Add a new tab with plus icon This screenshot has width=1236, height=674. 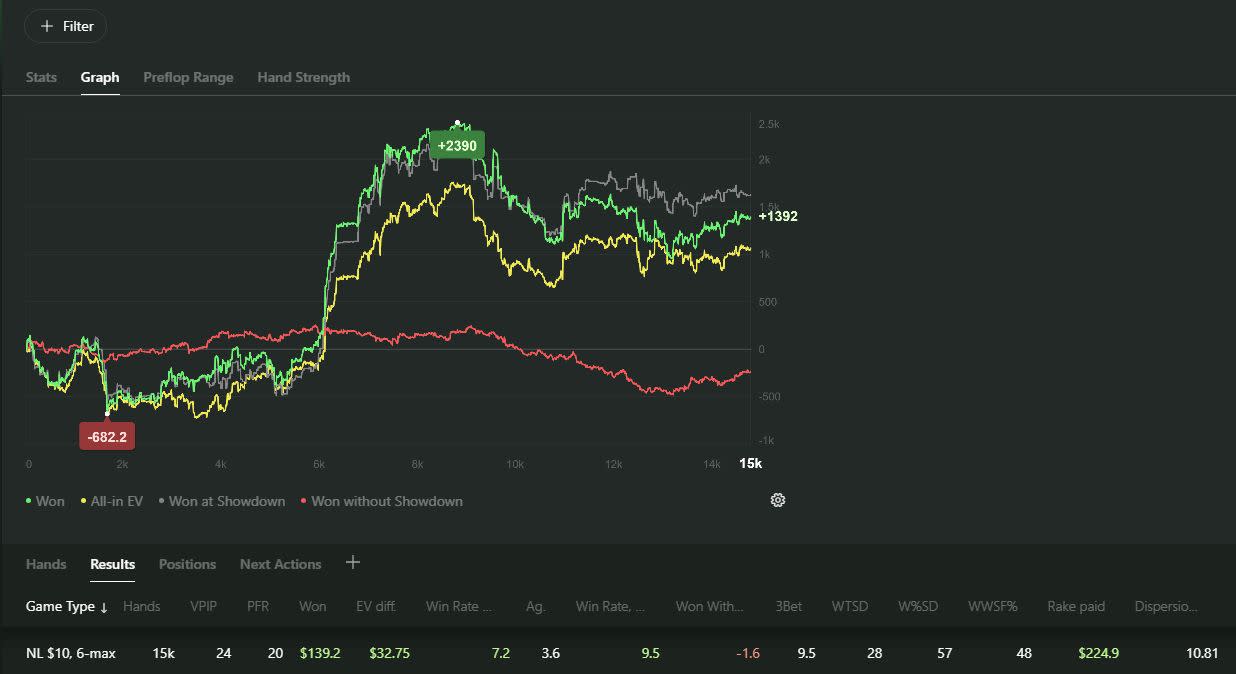tap(353, 563)
